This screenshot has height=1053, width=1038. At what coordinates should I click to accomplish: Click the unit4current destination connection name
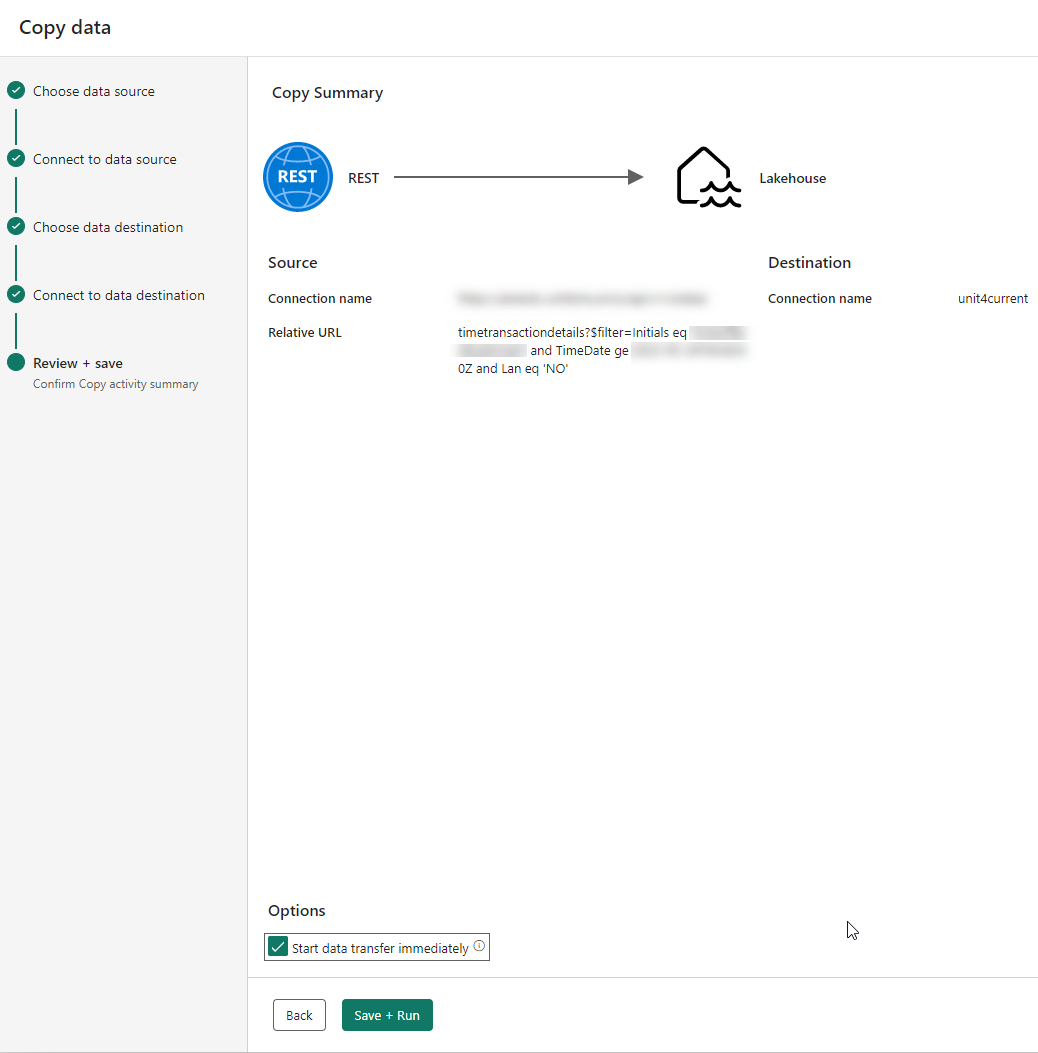(x=992, y=299)
